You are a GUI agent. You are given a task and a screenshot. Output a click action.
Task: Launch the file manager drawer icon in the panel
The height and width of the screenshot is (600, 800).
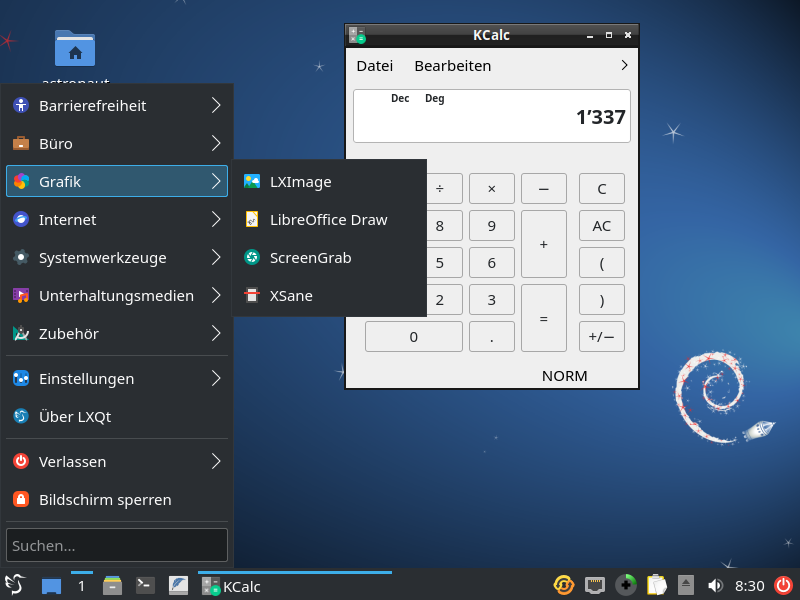coord(112,586)
